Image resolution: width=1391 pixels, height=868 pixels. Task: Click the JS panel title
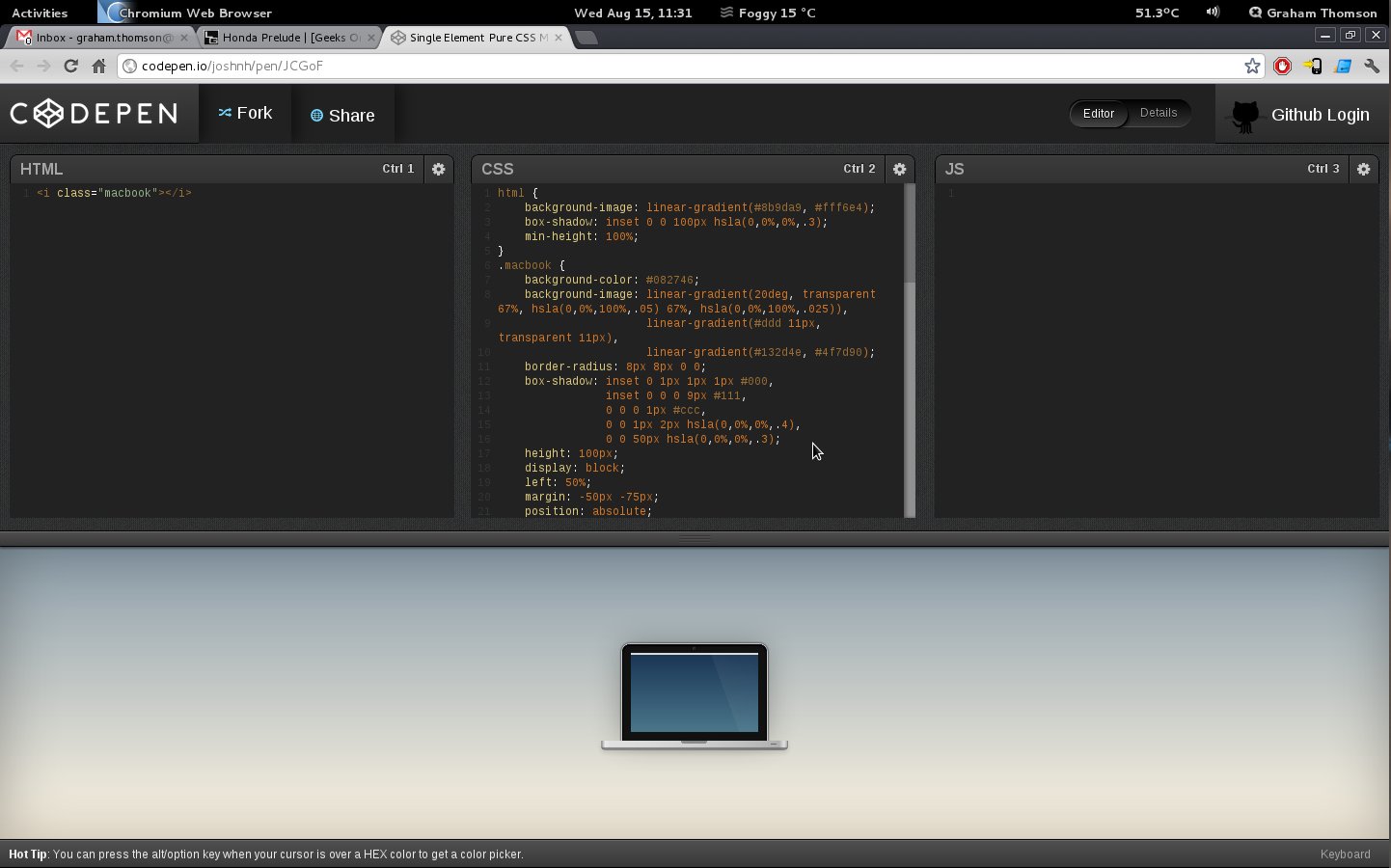[x=954, y=169]
